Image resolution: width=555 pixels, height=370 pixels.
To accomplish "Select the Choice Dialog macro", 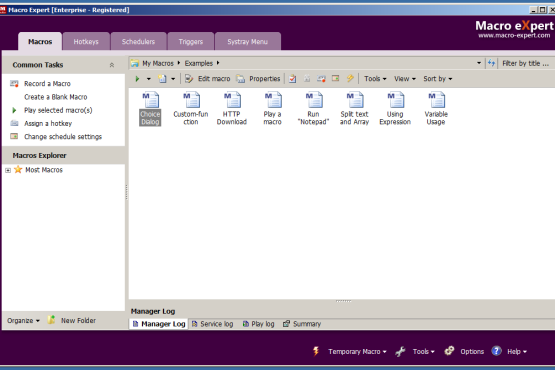I will coord(150,108).
